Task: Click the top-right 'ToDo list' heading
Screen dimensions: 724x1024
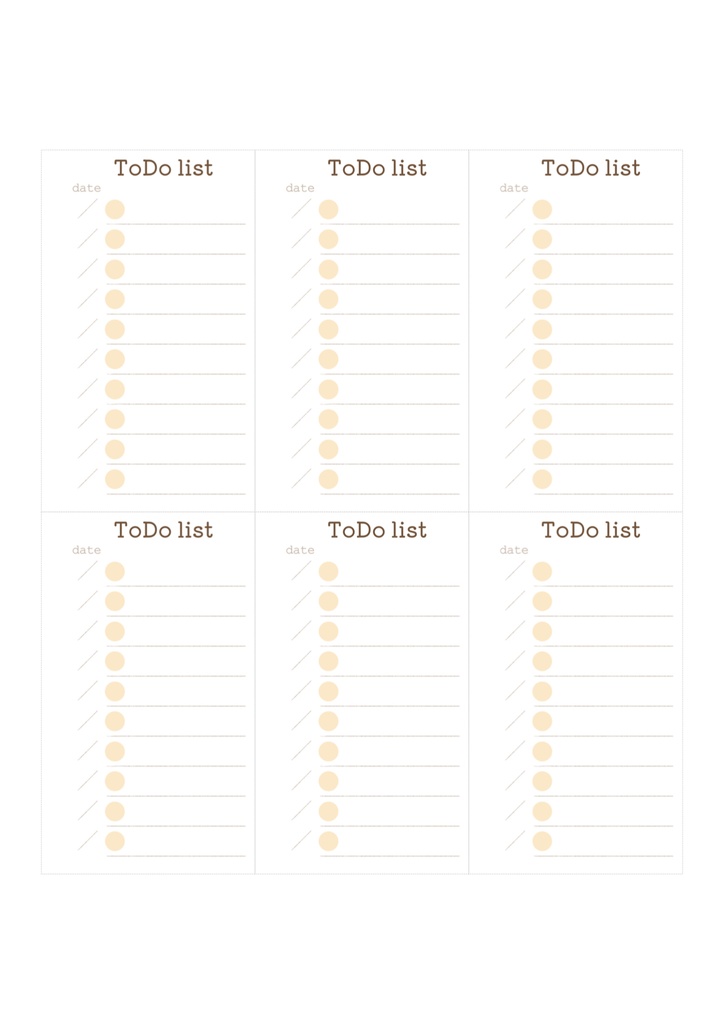Action: 591,168
